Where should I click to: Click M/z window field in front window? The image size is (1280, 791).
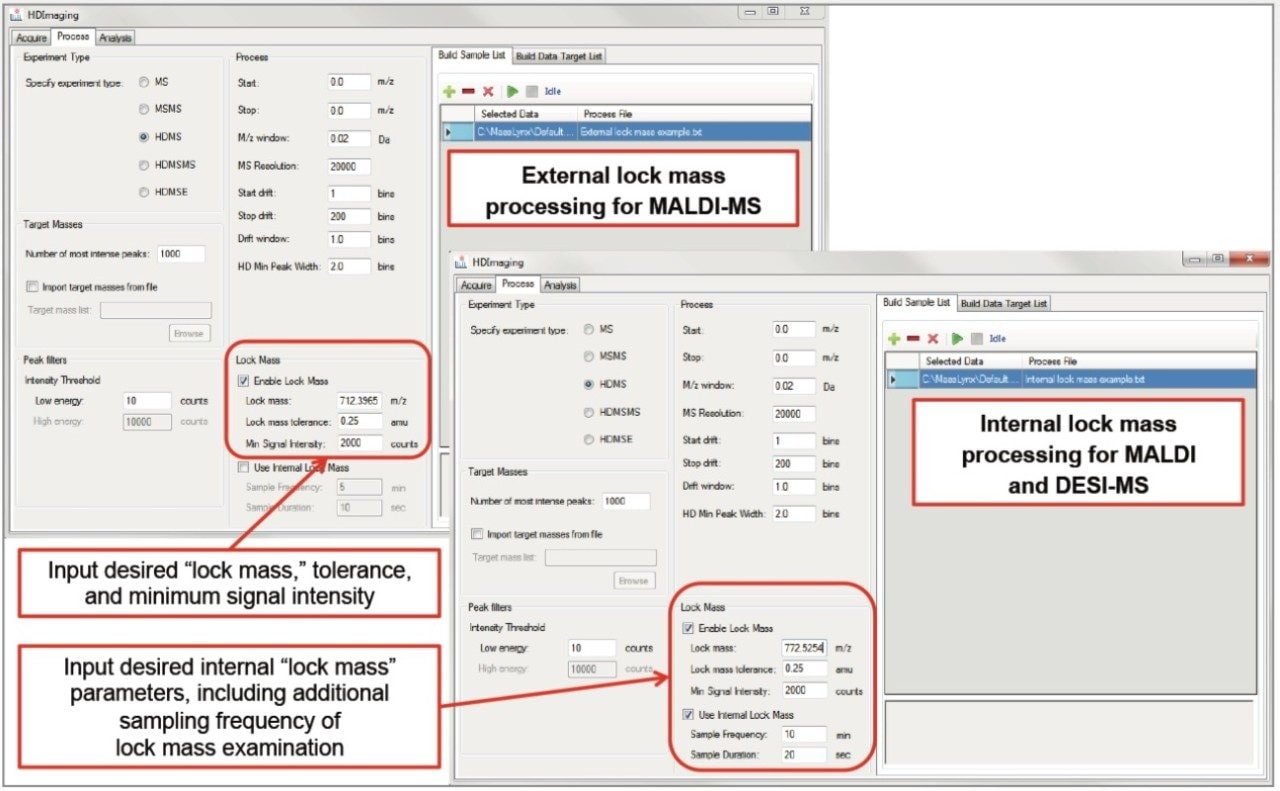(794, 385)
